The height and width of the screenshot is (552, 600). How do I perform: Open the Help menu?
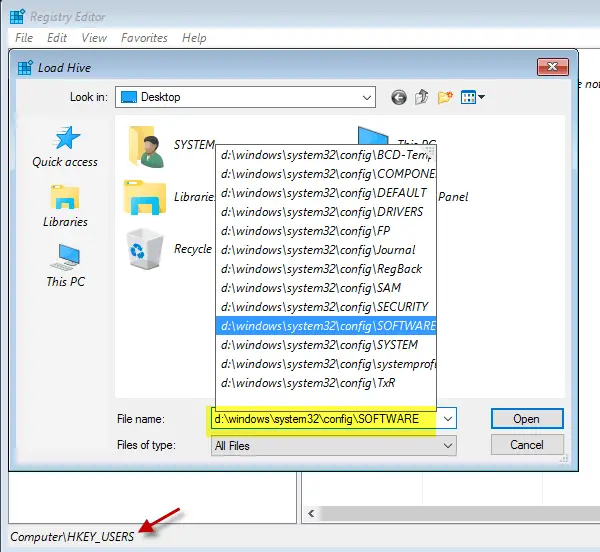[194, 38]
